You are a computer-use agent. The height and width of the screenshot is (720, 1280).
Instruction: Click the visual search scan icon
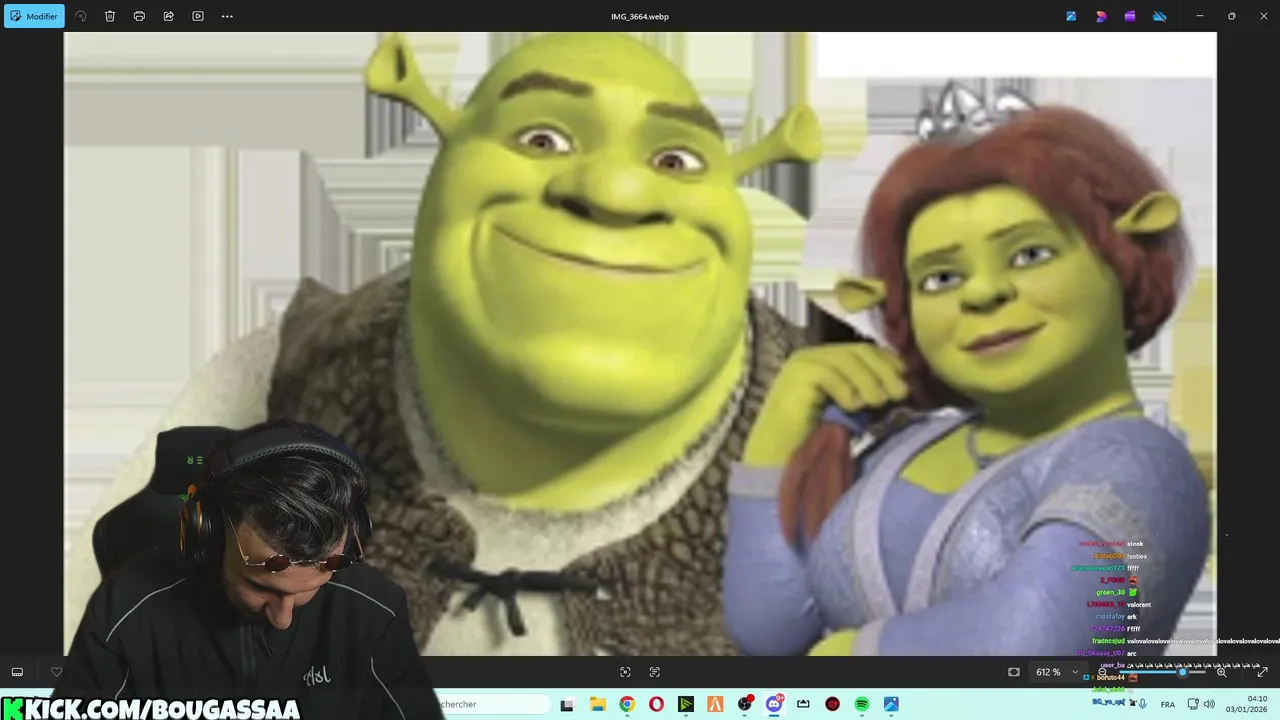(x=625, y=672)
